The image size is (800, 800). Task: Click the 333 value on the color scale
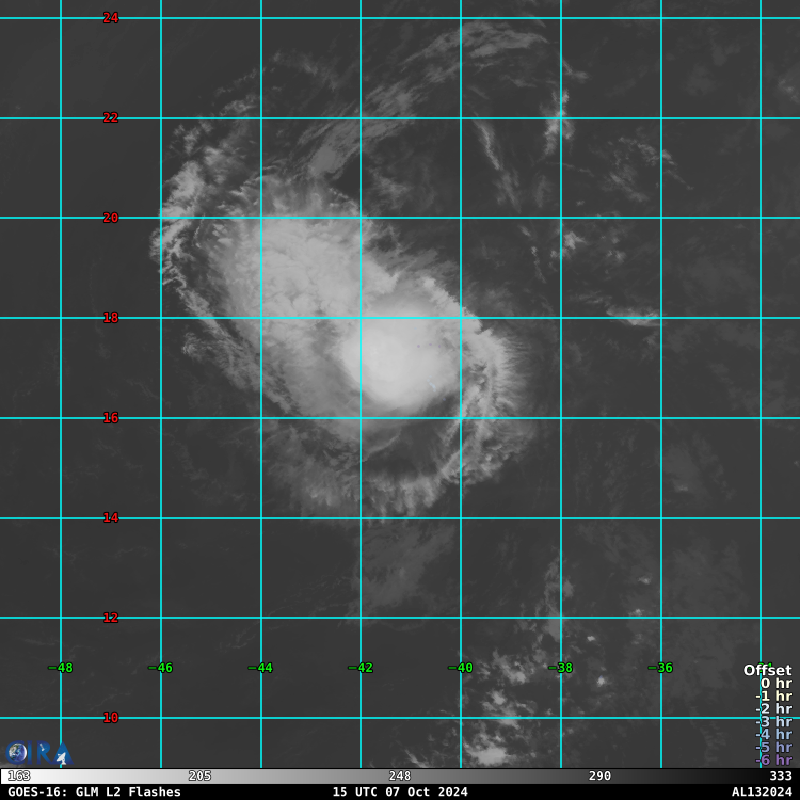tap(780, 776)
